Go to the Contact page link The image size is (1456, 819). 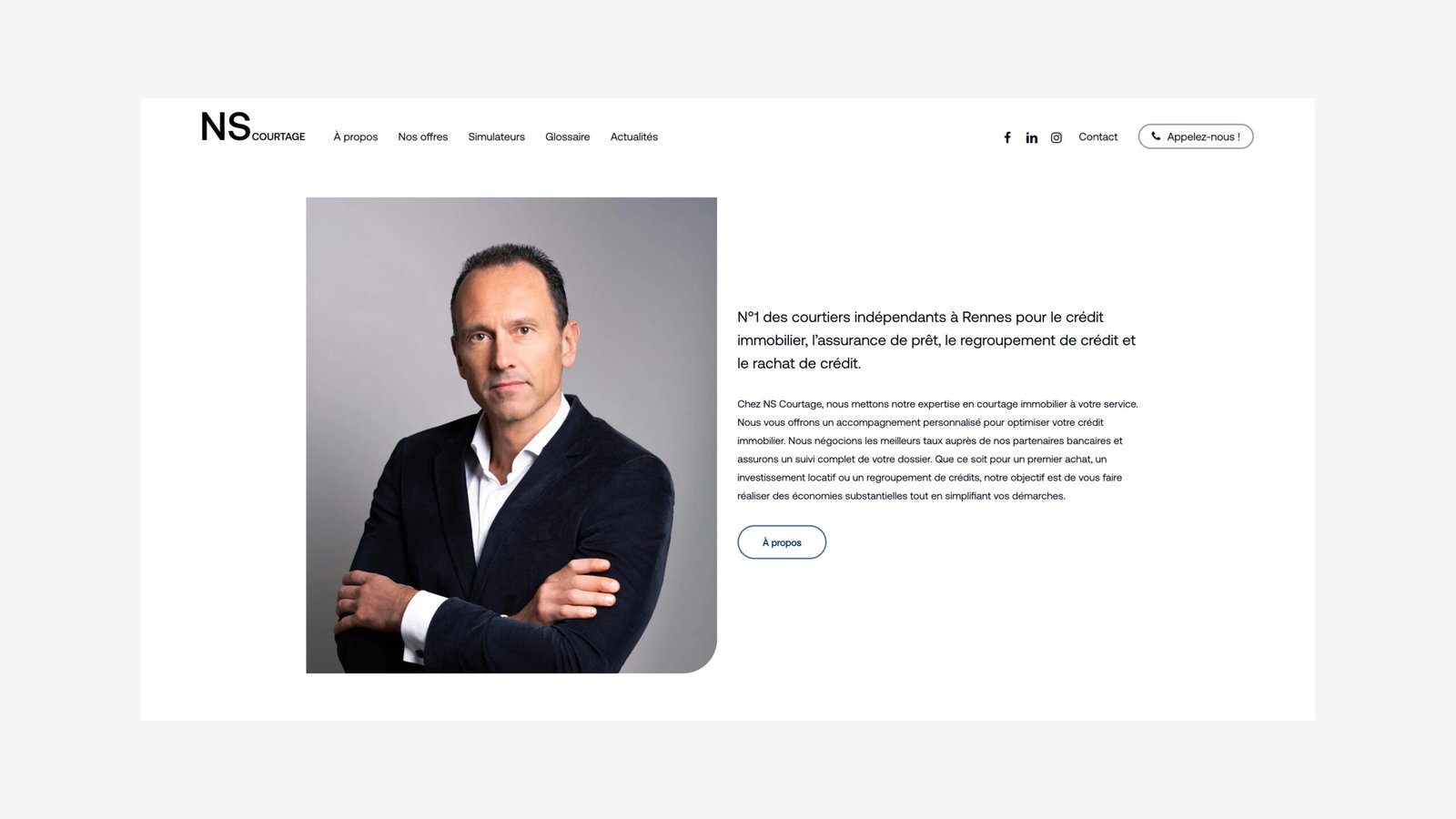click(x=1097, y=136)
